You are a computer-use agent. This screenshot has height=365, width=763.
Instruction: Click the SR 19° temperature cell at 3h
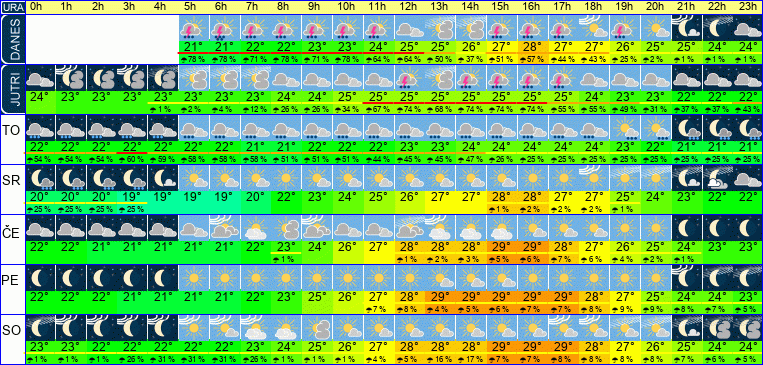(132, 197)
